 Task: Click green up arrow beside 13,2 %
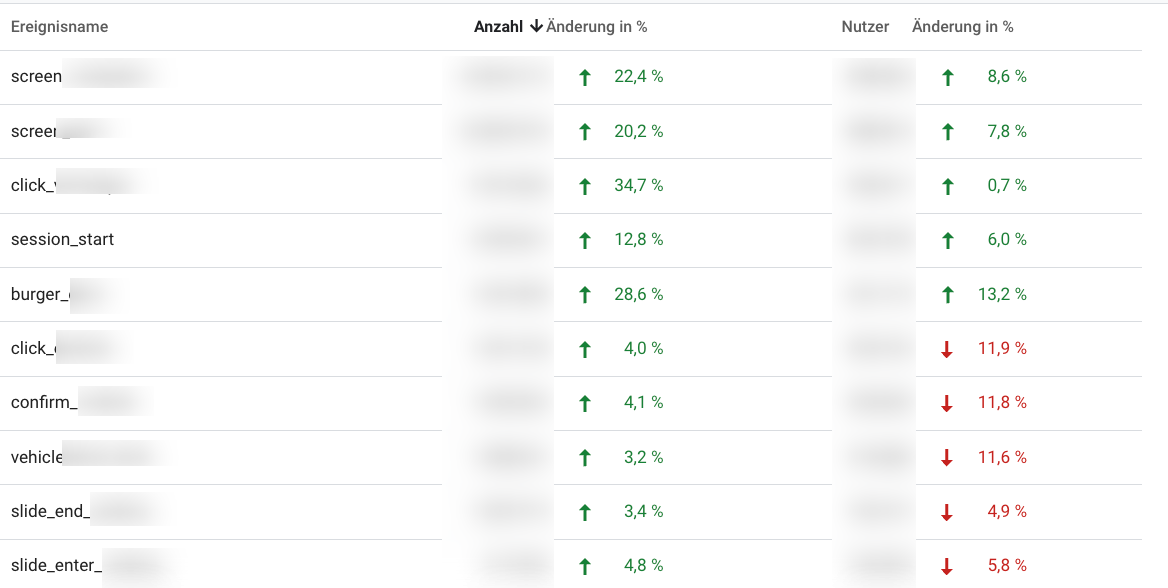[x=948, y=295]
